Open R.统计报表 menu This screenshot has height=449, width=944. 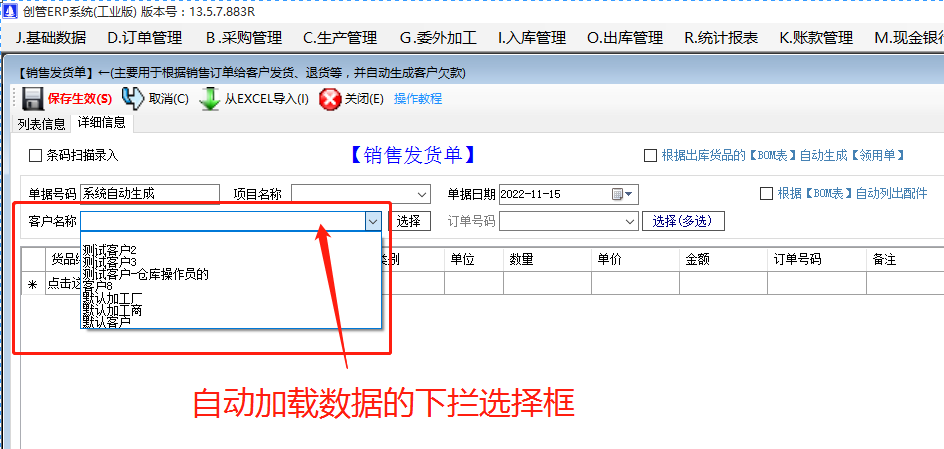point(721,38)
